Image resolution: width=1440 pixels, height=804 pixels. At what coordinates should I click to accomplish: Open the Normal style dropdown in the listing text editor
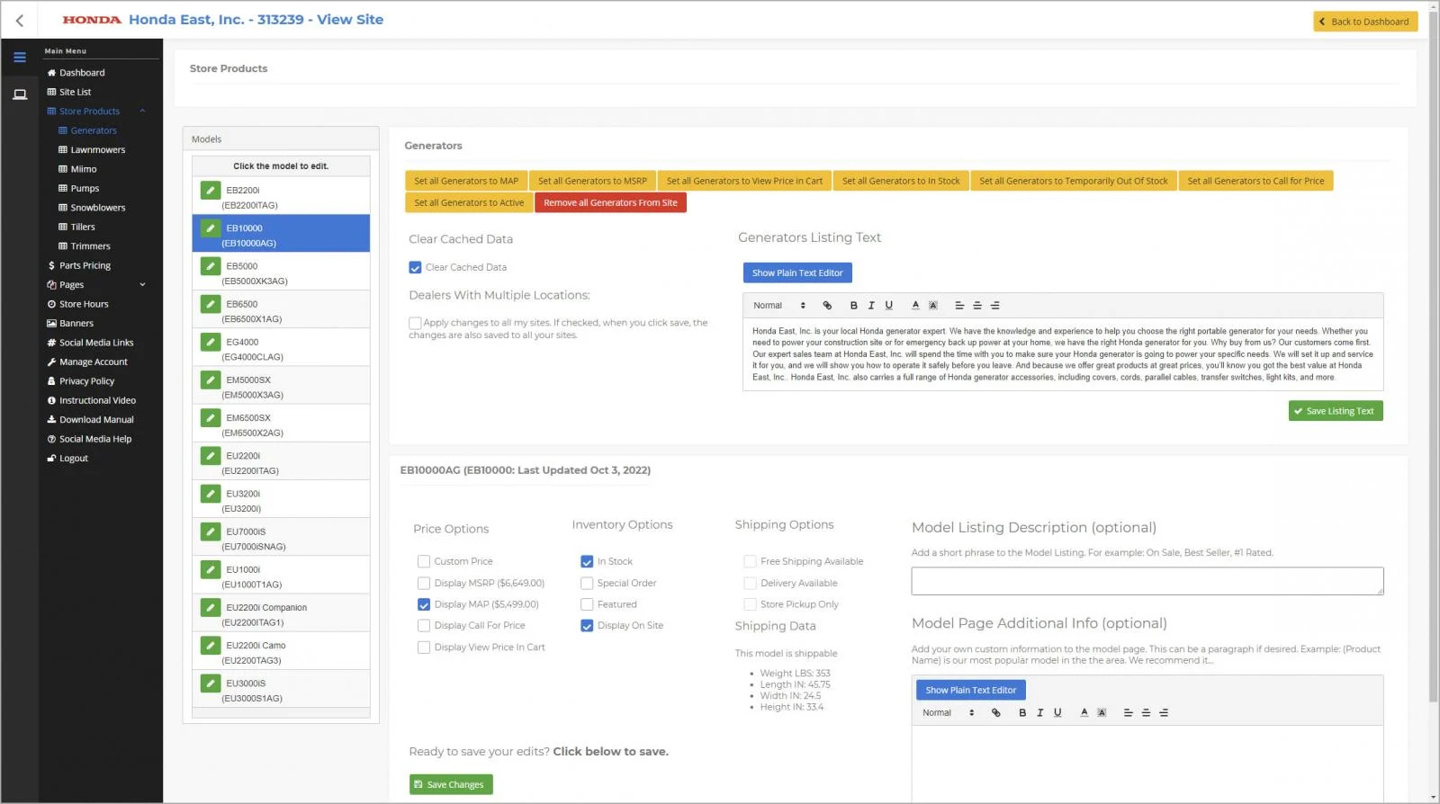tap(779, 305)
